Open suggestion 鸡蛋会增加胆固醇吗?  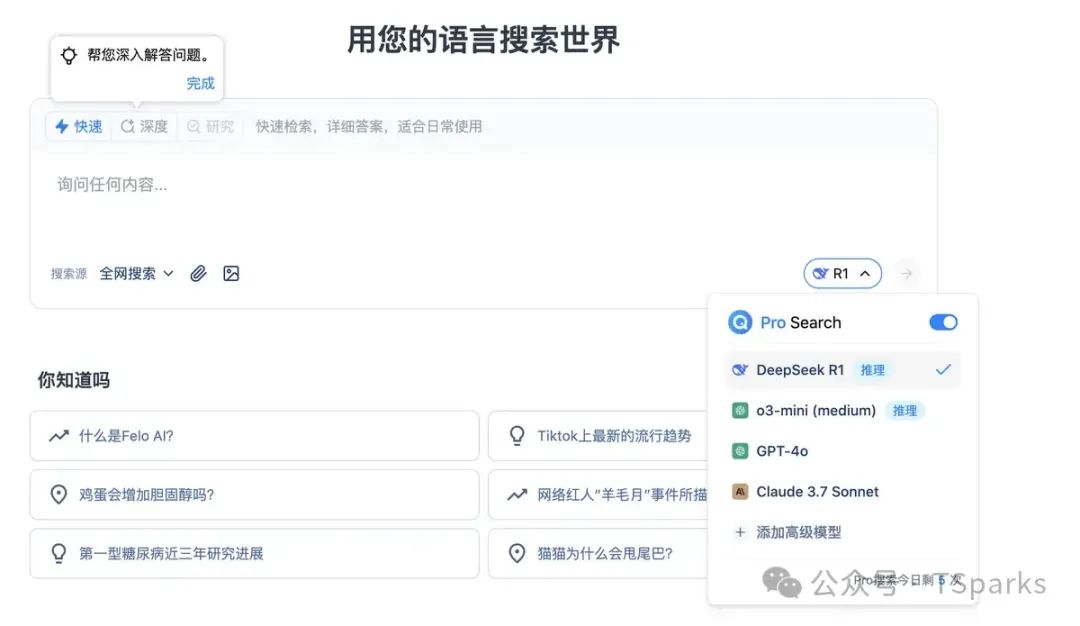point(254,494)
